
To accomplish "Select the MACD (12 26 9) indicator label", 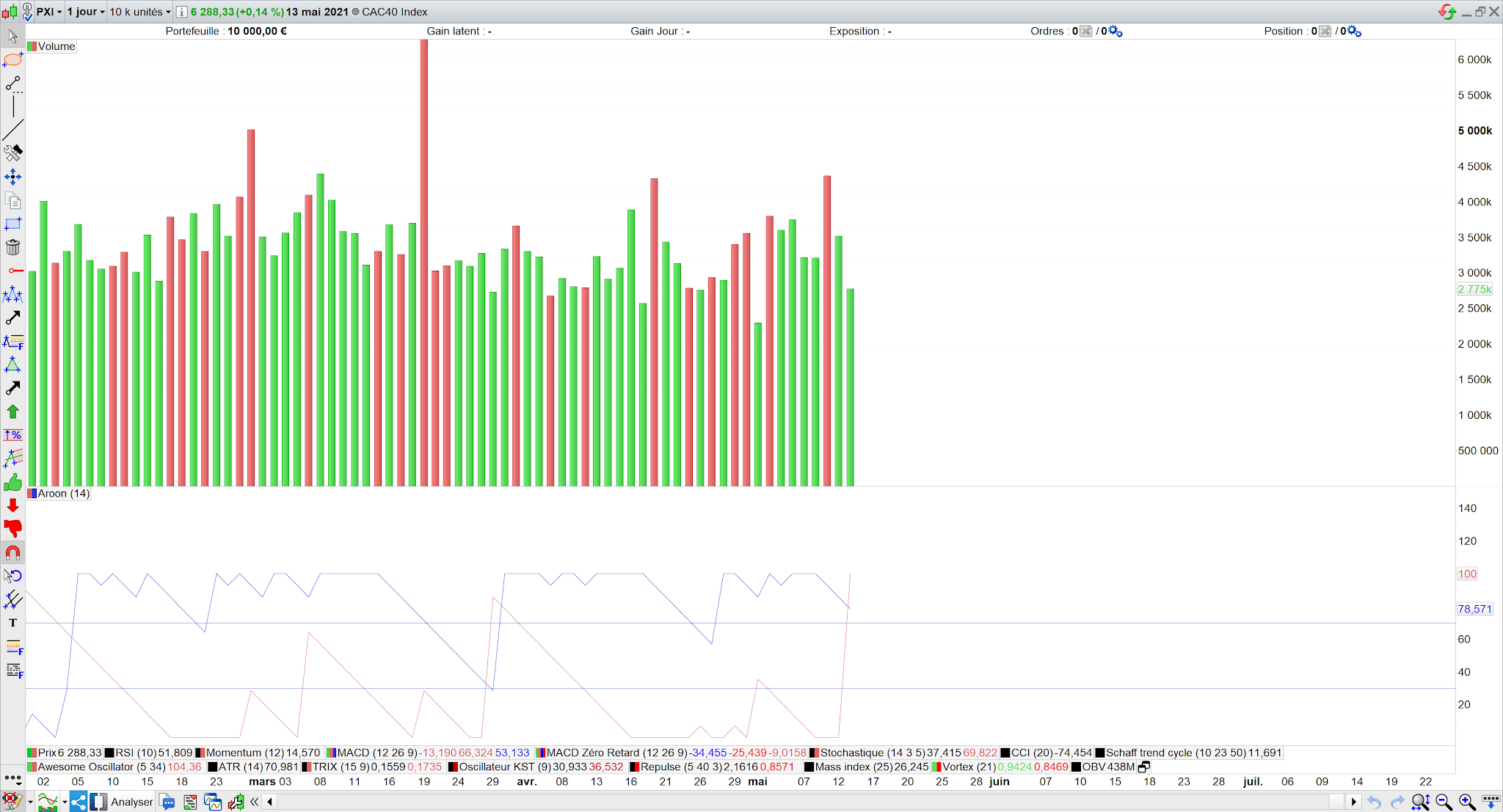I will 429,753.
